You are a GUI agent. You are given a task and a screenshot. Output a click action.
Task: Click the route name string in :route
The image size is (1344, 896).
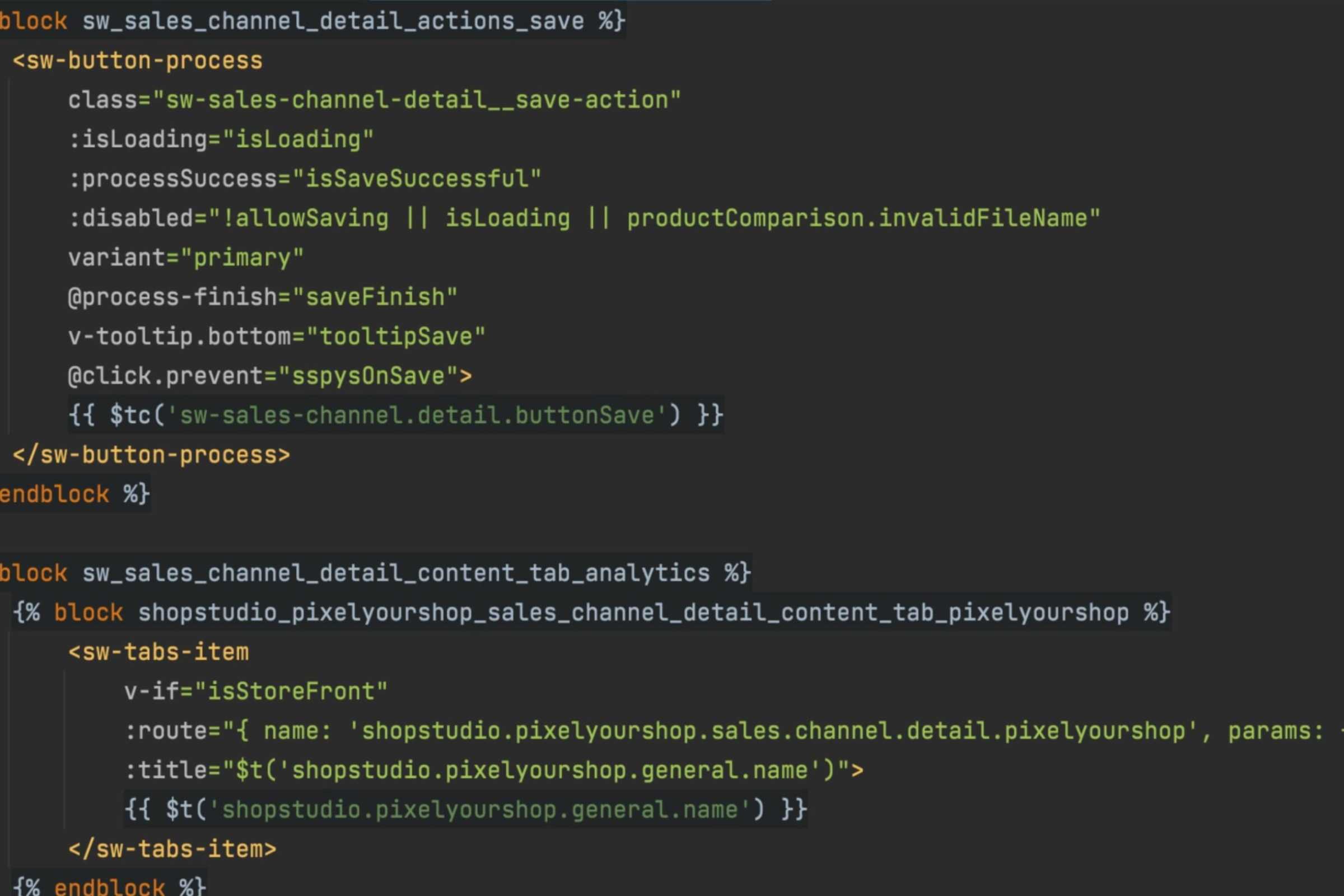point(773,731)
